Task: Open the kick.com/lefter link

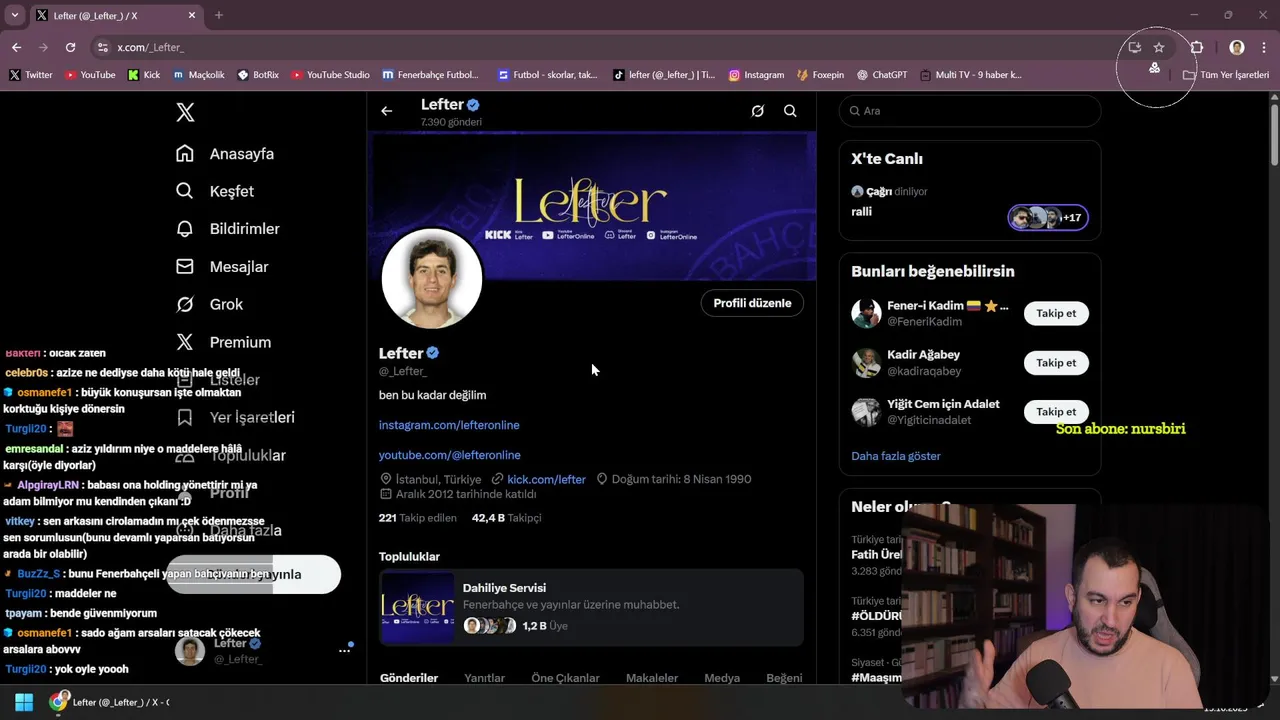Action: pyautogui.click(x=546, y=479)
